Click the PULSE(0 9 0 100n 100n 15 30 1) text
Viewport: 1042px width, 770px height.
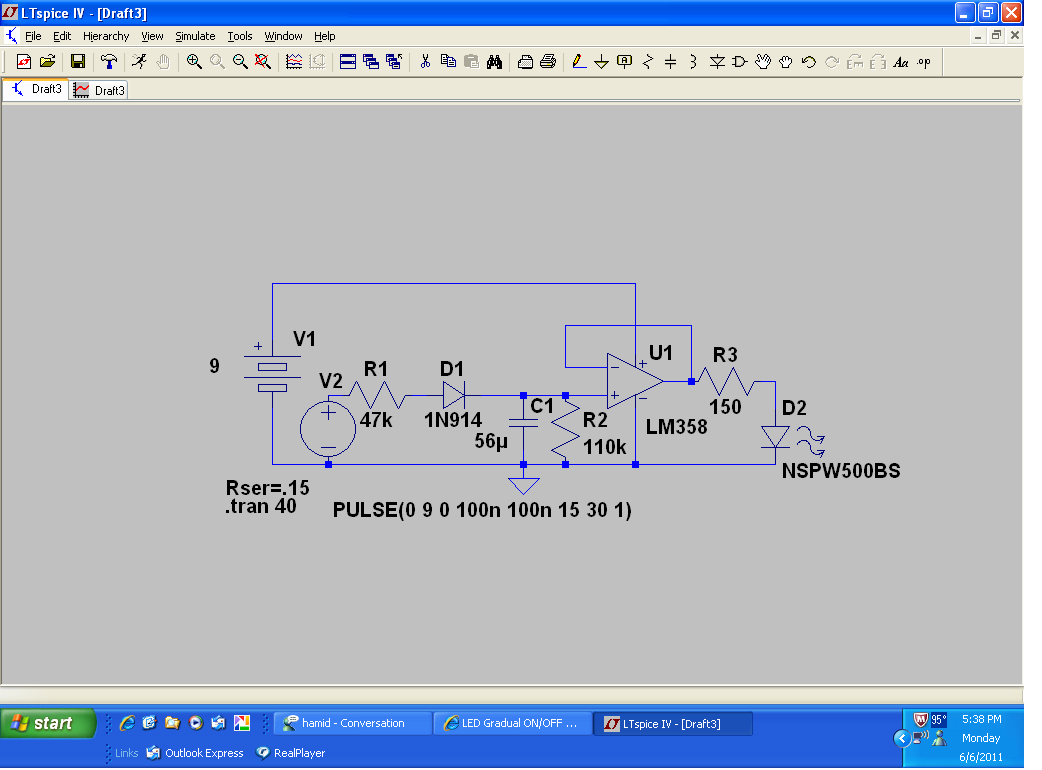pos(482,510)
